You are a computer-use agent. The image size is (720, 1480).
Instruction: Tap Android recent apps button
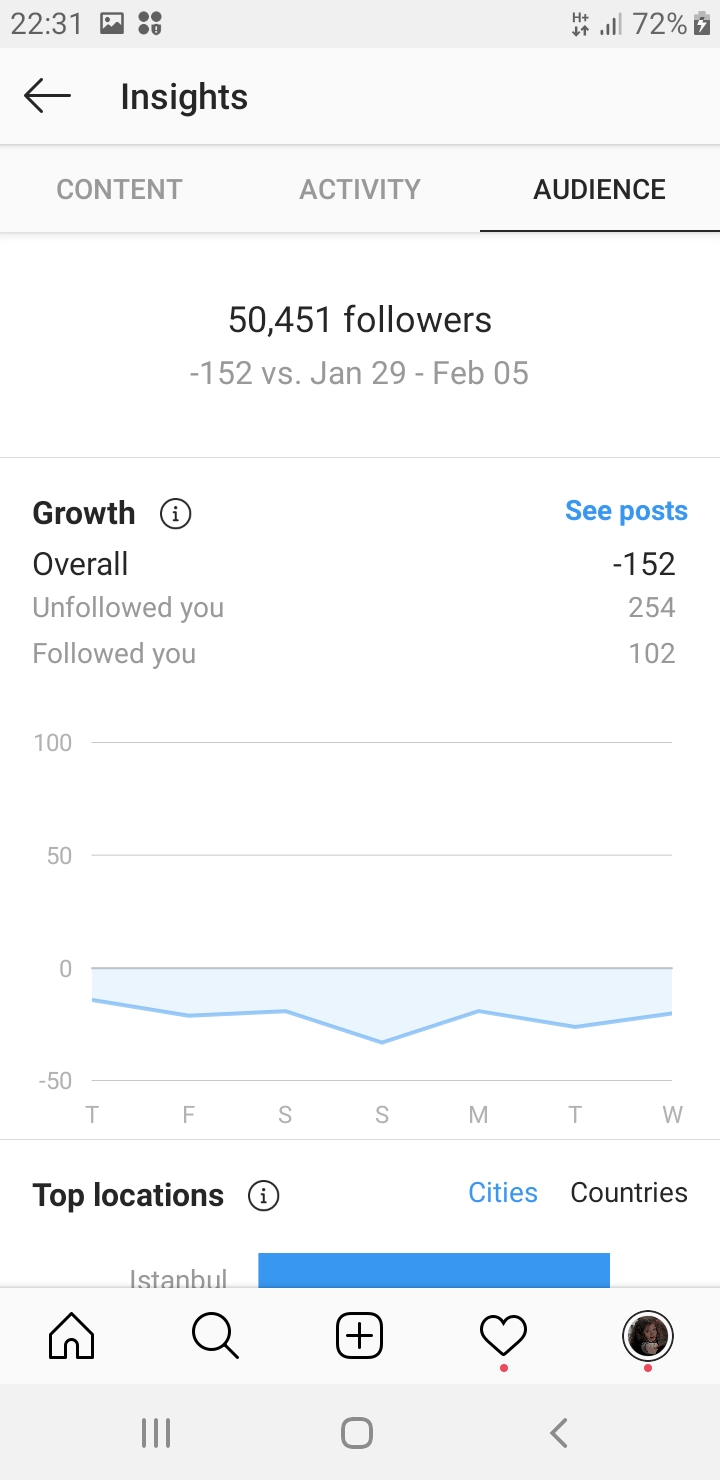tap(156, 1433)
